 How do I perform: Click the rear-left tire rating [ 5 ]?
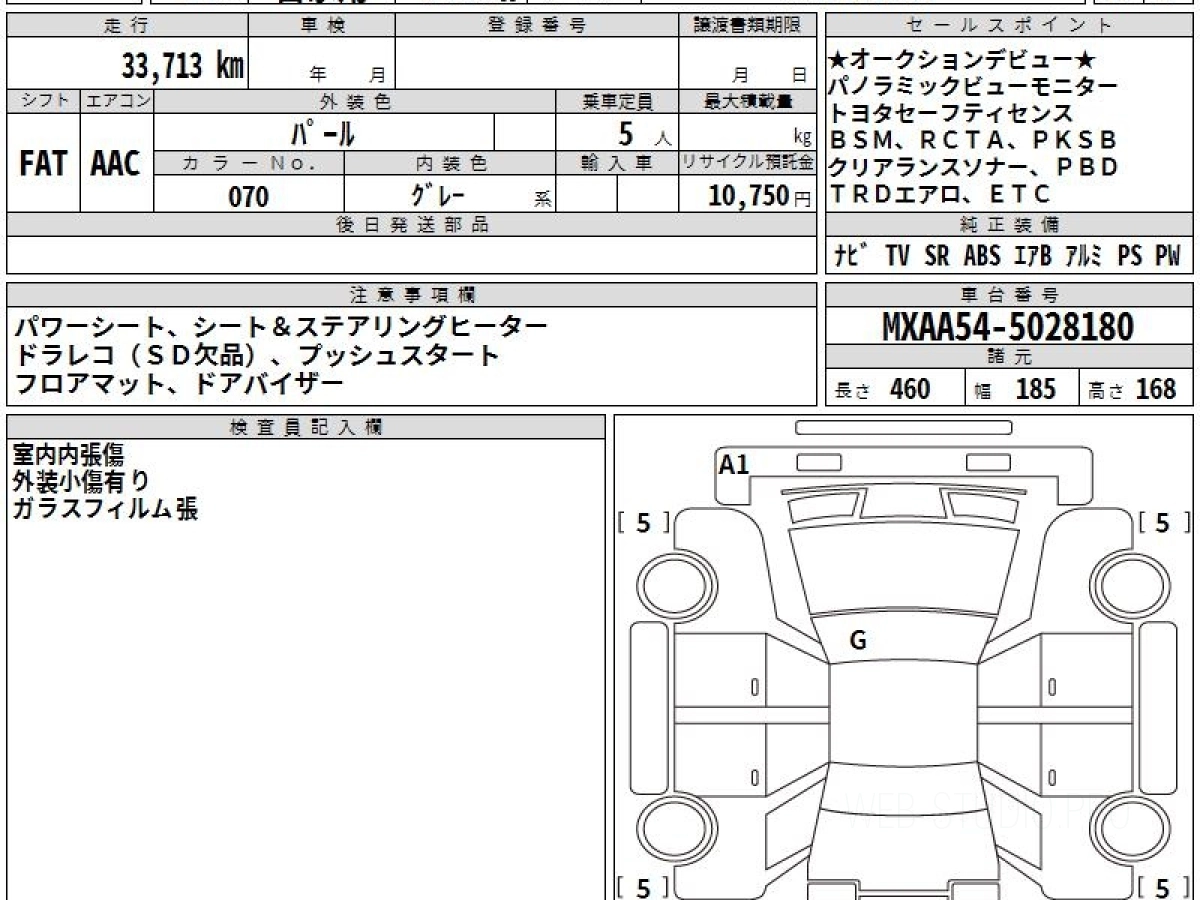[643, 887]
